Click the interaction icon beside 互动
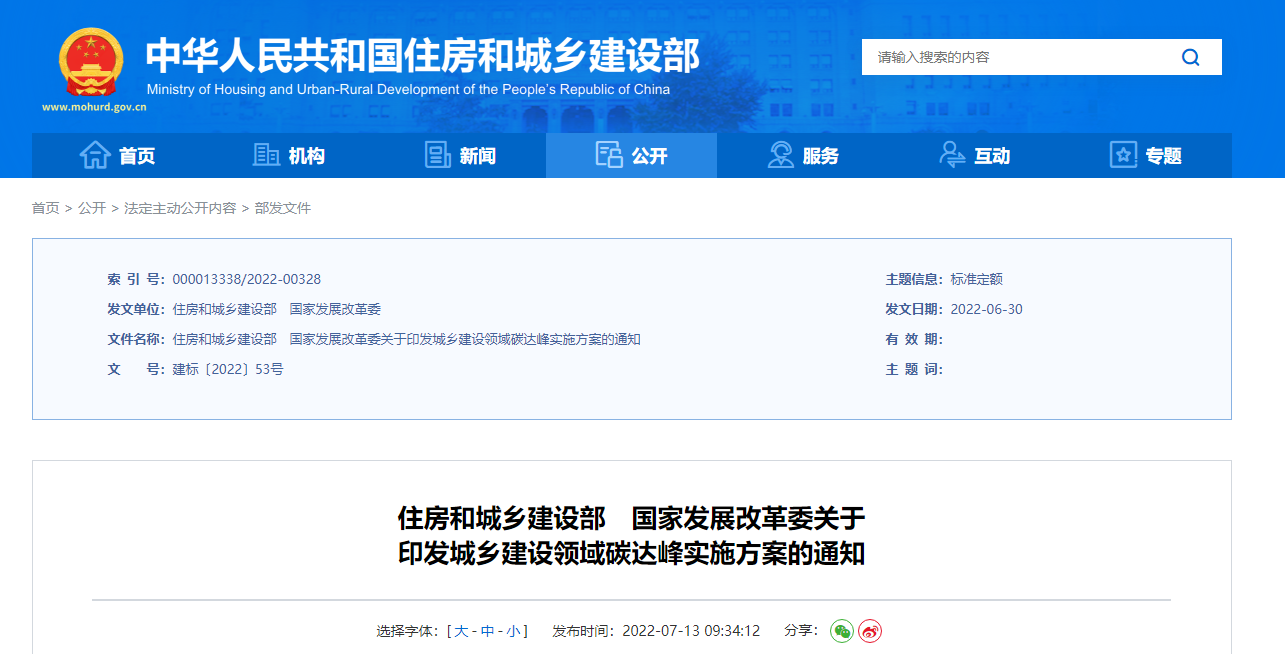Viewport: 1285px width, 654px height. pos(952,155)
